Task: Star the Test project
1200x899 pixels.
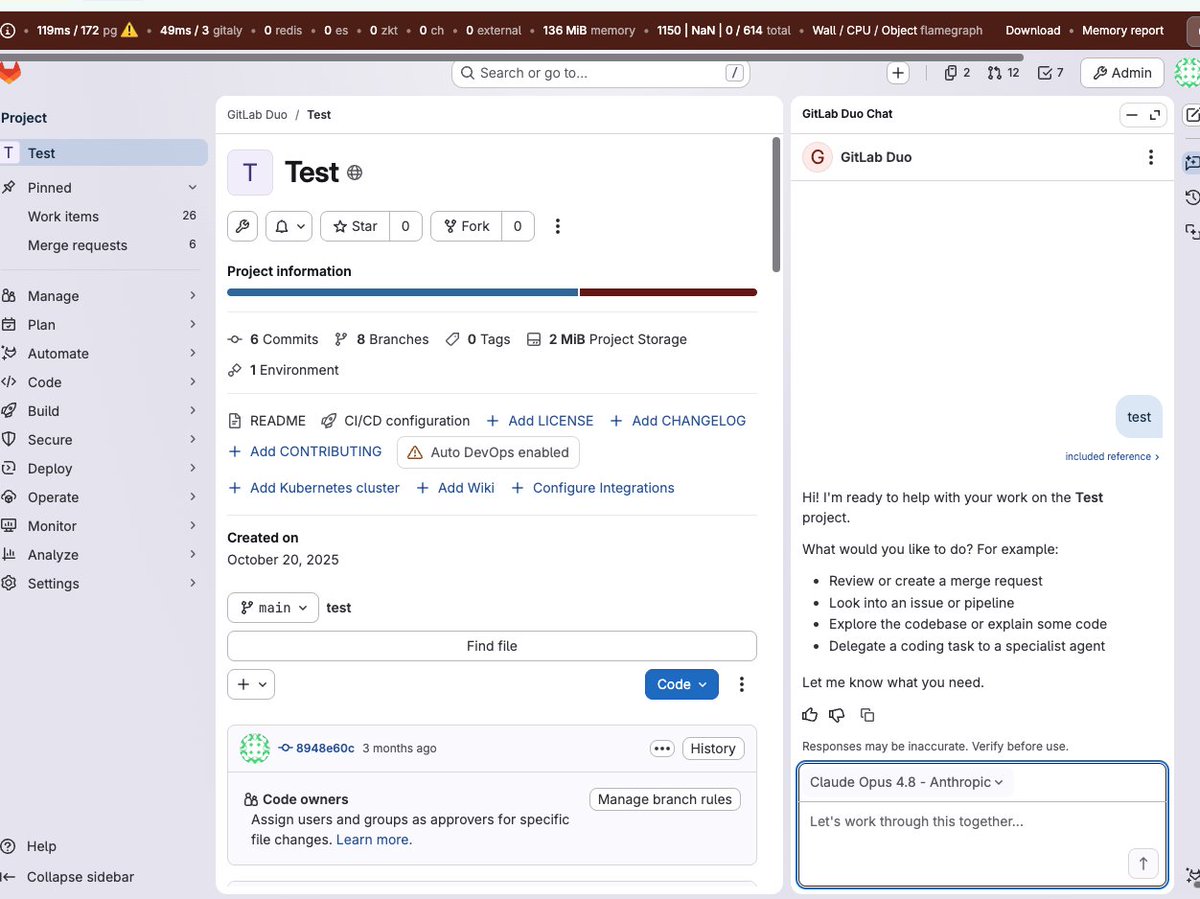Action: [355, 226]
